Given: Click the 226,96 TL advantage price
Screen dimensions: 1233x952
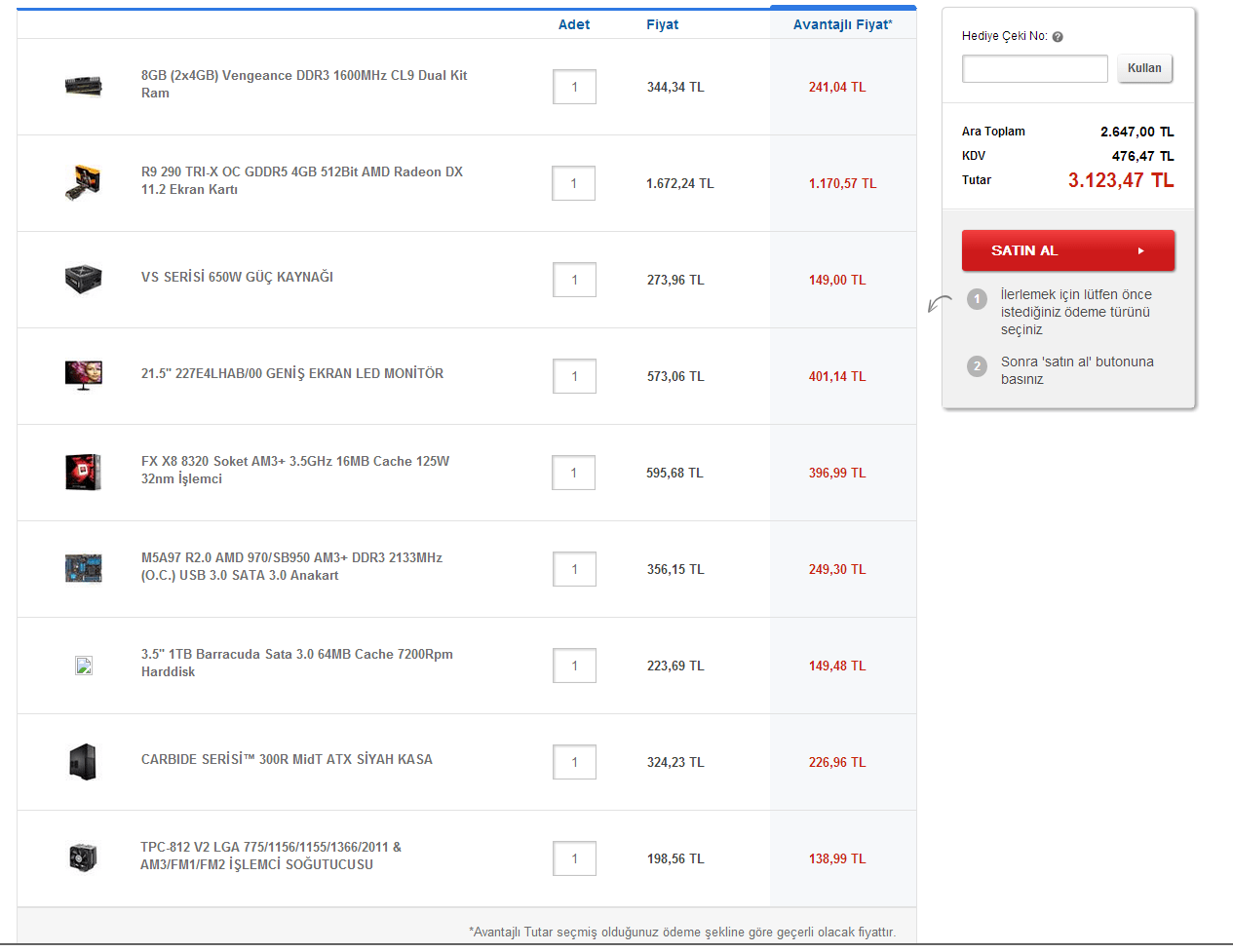Looking at the screenshot, I should pyautogui.click(x=837, y=762).
